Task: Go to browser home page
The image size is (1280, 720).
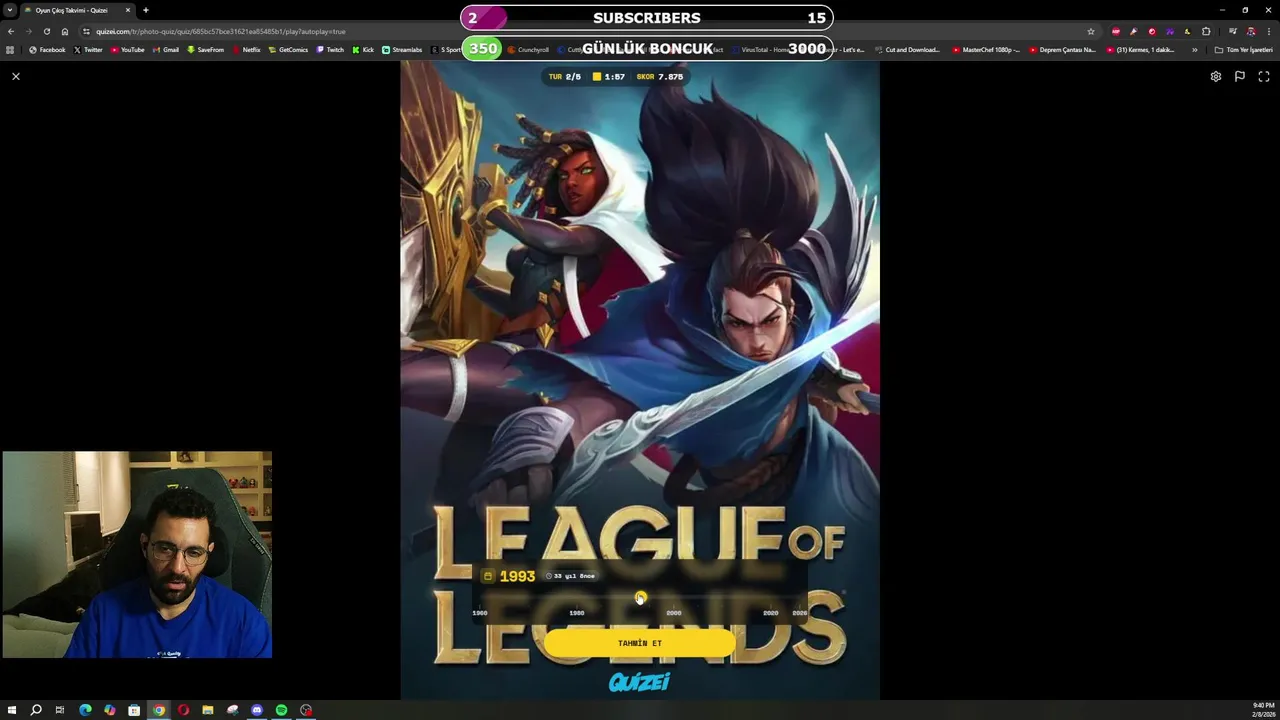Action: [65, 31]
